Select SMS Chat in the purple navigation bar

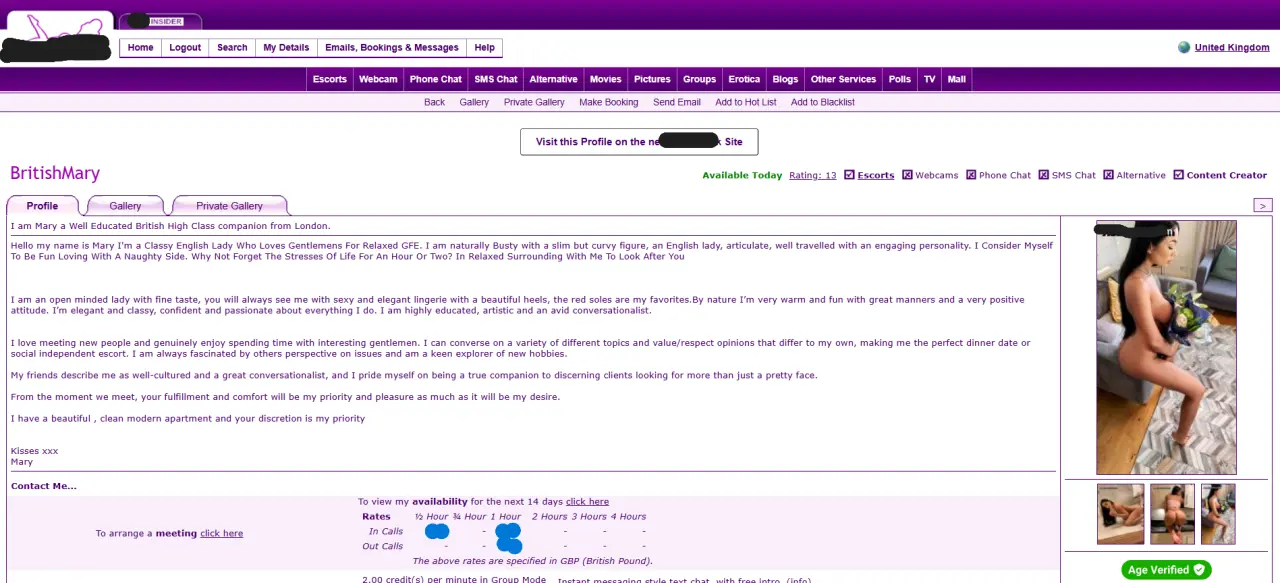[496, 79]
